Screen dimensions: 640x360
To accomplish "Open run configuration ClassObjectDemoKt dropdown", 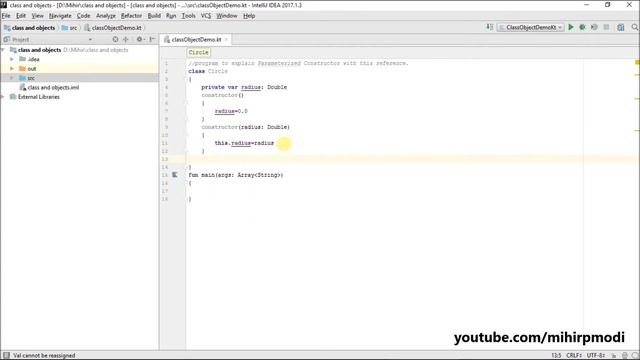I will (x=531, y=27).
